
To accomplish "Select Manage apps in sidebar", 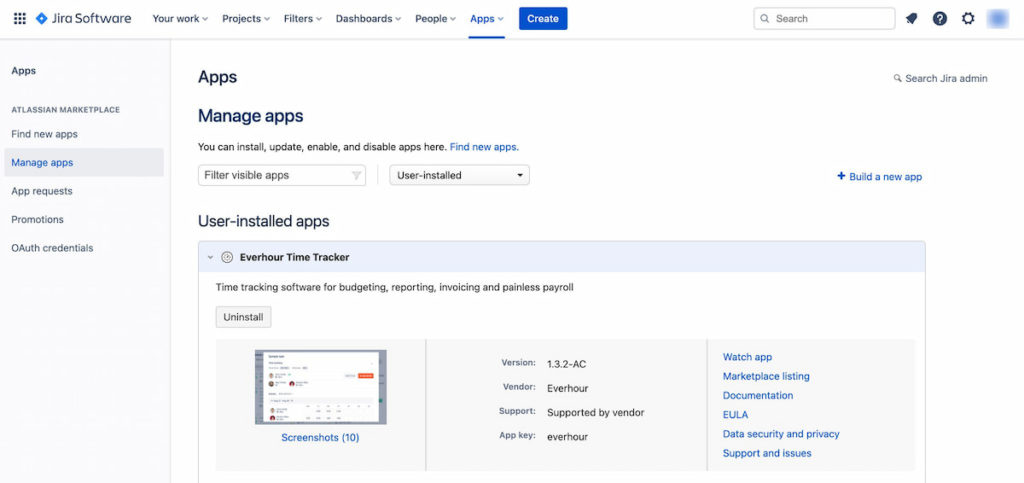I will (x=84, y=163).
